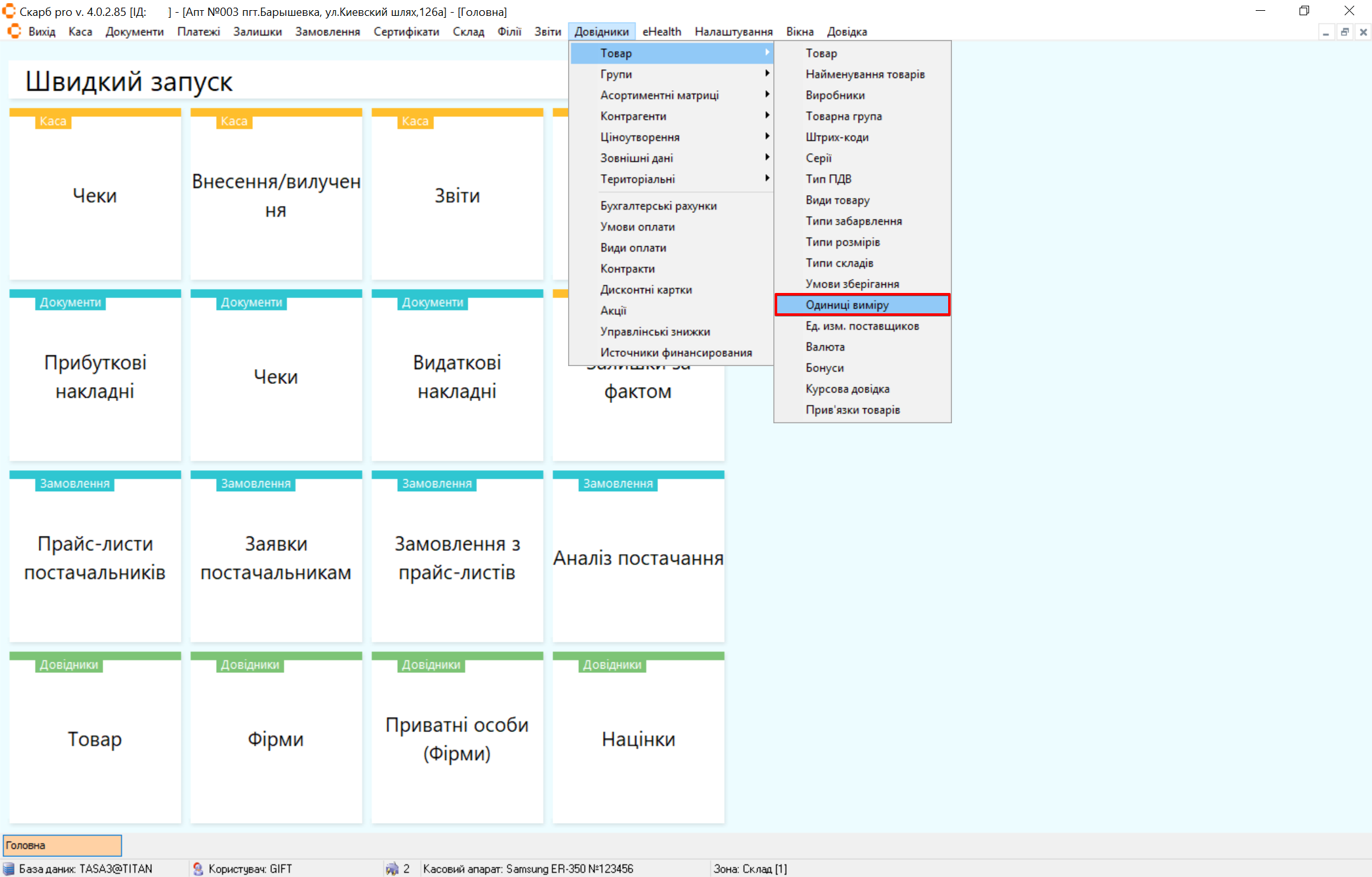Choose Штрих-коди from the Товар submenu
This screenshot has height=877, width=1372.
tap(836, 137)
